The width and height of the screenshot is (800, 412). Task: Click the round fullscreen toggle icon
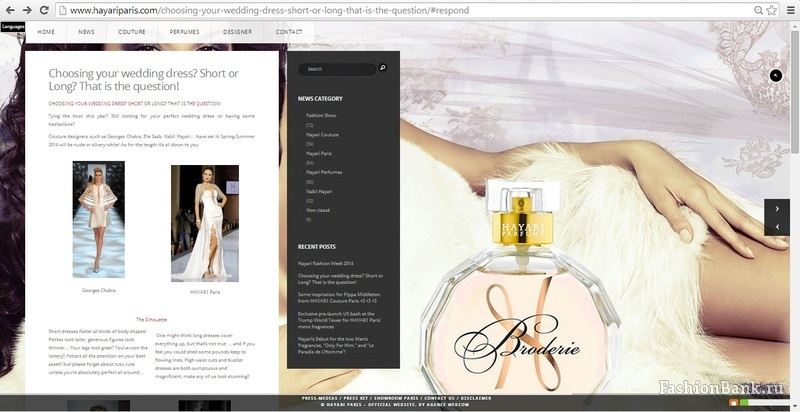pos(776,75)
